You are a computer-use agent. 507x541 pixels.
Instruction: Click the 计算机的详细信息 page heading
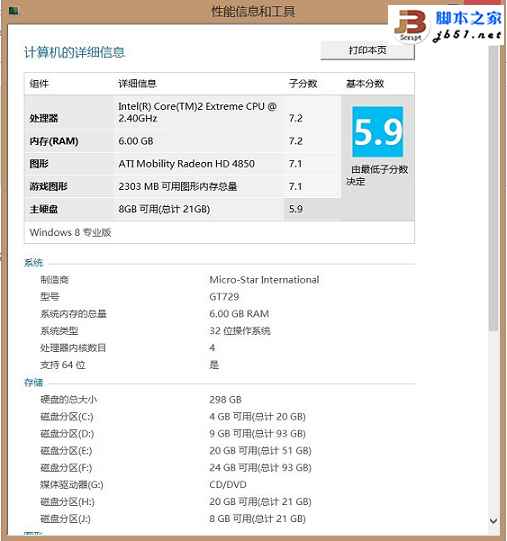tap(74, 52)
